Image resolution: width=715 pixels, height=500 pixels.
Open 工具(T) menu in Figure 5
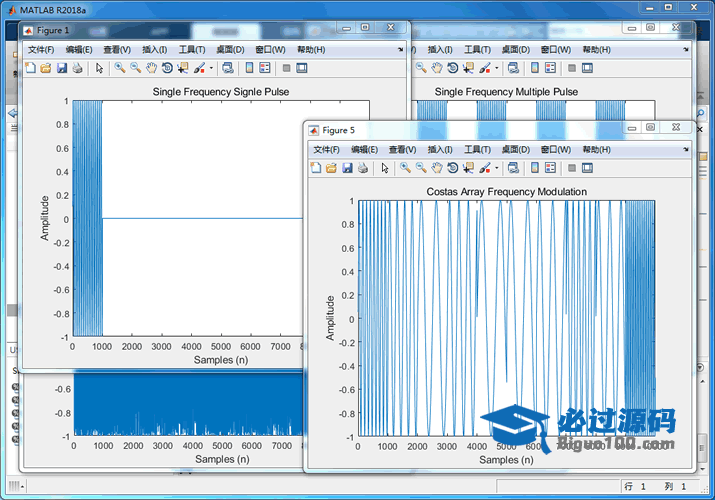[x=477, y=149]
